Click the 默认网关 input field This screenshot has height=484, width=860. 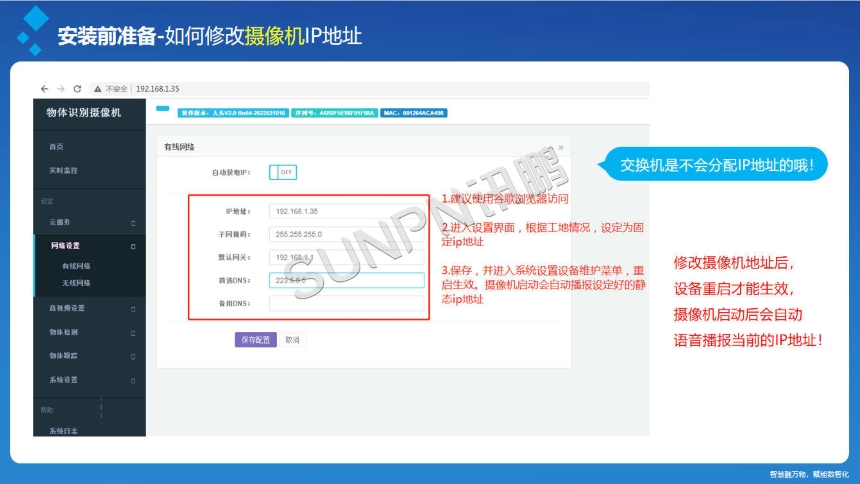pos(347,257)
